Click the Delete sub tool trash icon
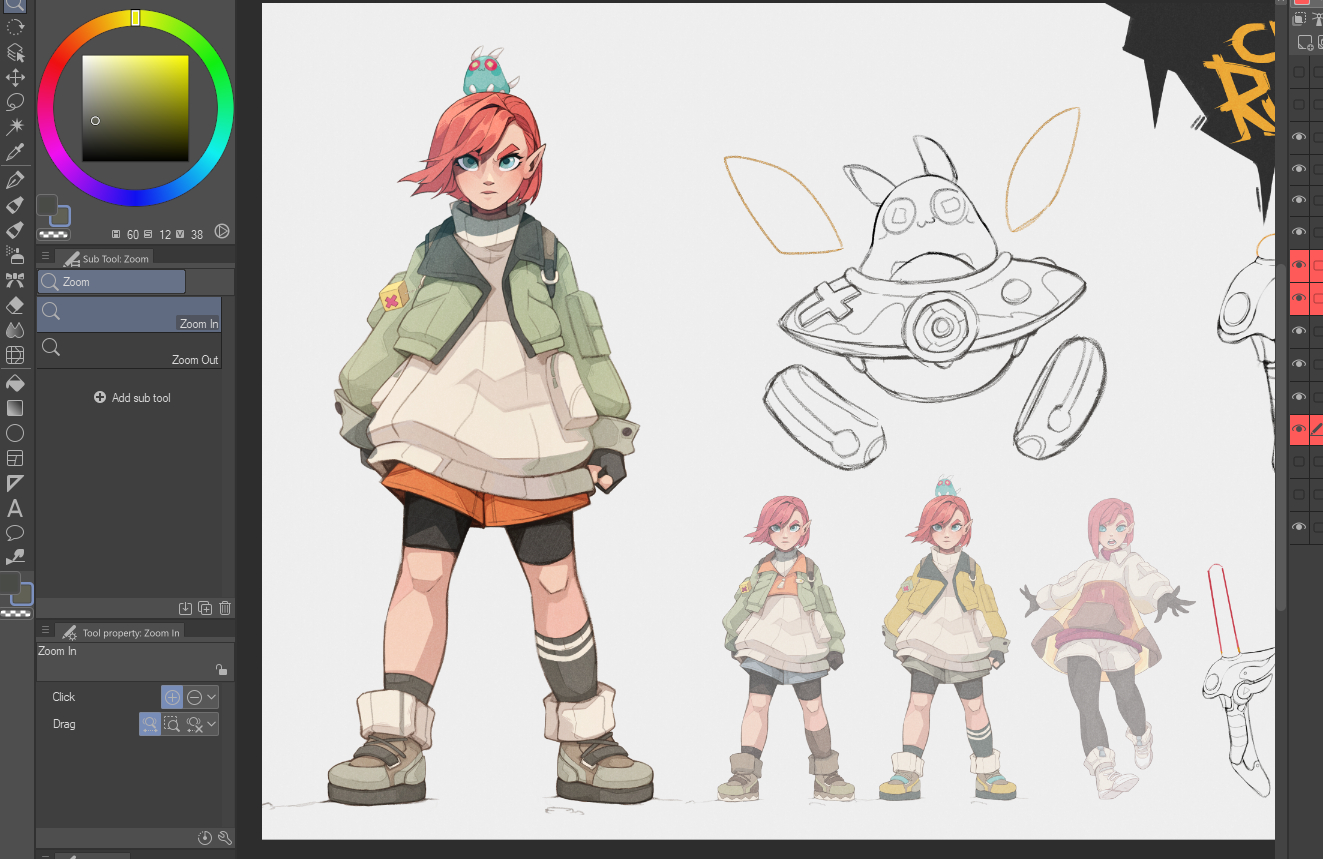Screen dimensions: 1323x859 point(225,608)
